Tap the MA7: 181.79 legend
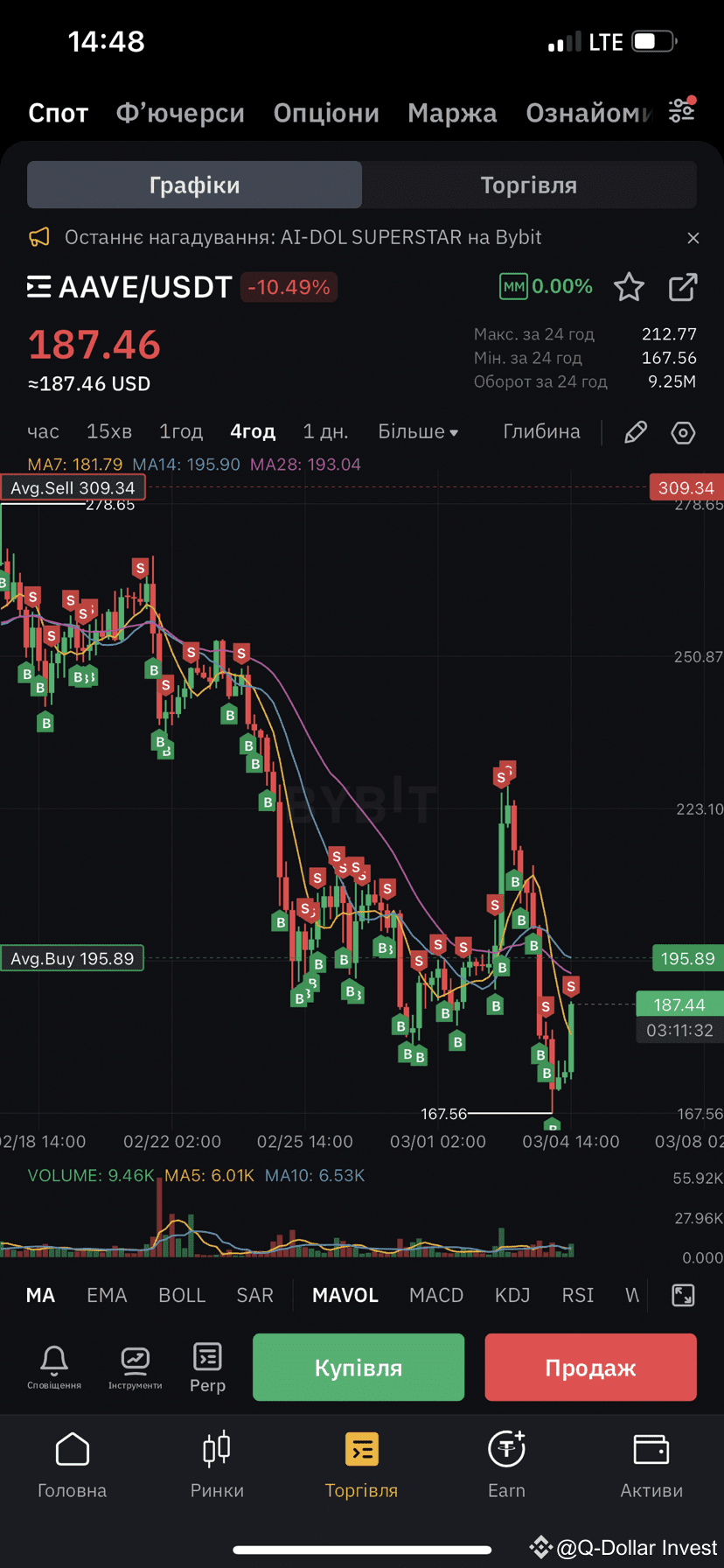 [75, 465]
